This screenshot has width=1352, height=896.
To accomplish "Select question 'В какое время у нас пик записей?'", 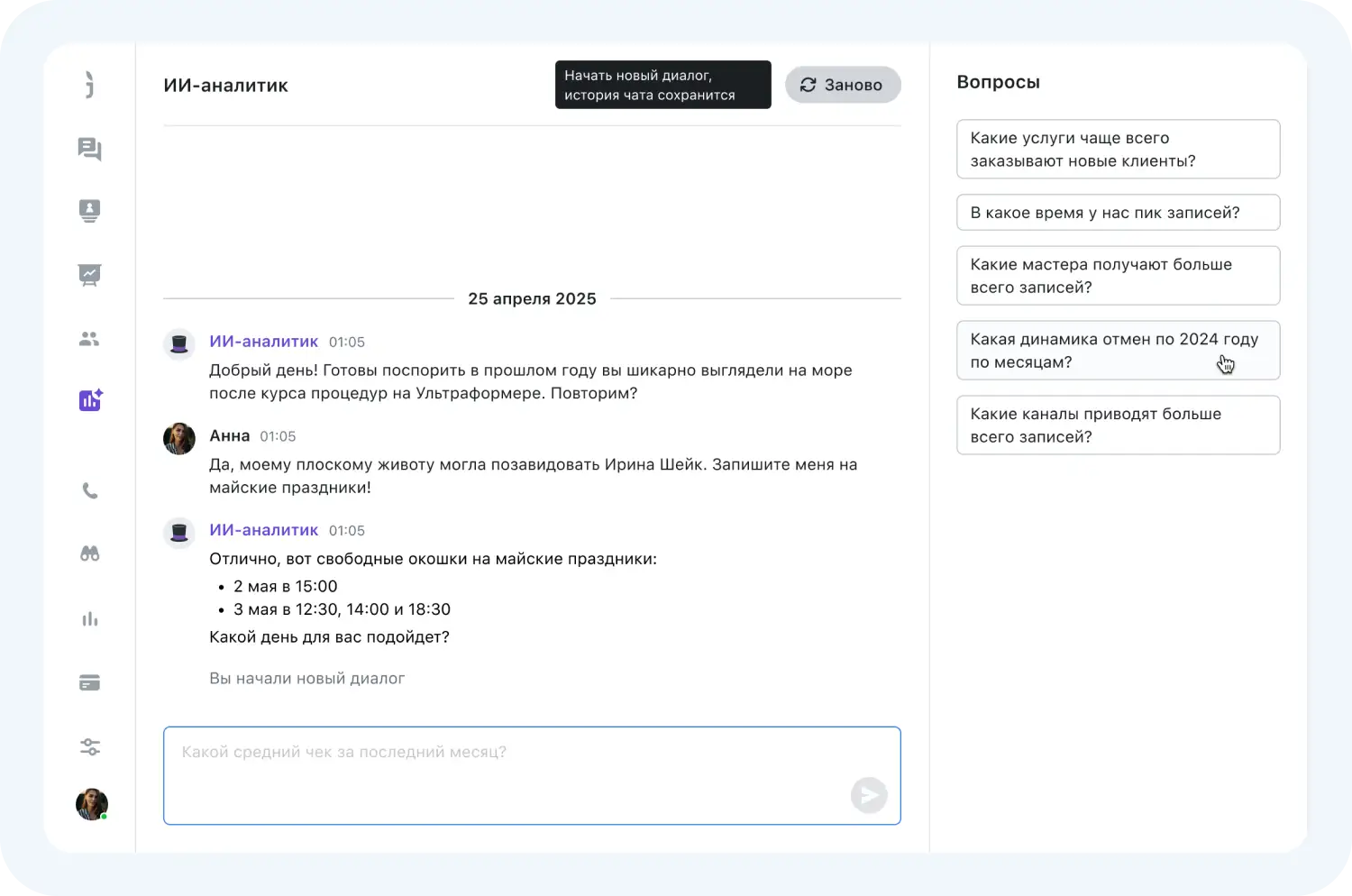I will [1118, 213].
